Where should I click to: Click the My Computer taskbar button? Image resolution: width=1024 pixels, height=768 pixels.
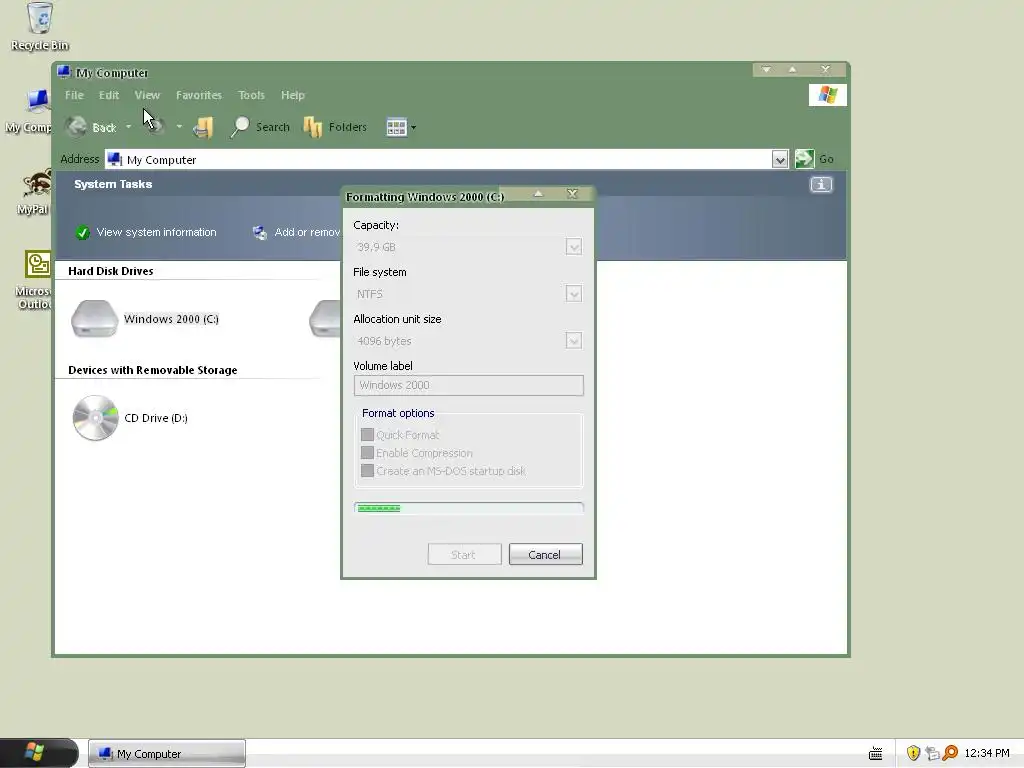click(x=167, y=754)
